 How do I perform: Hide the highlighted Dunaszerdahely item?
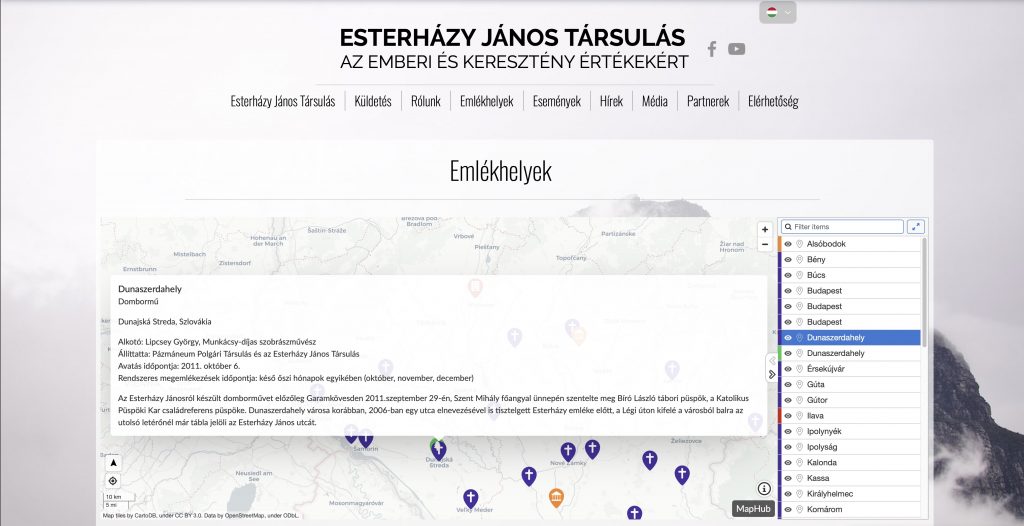788,338
